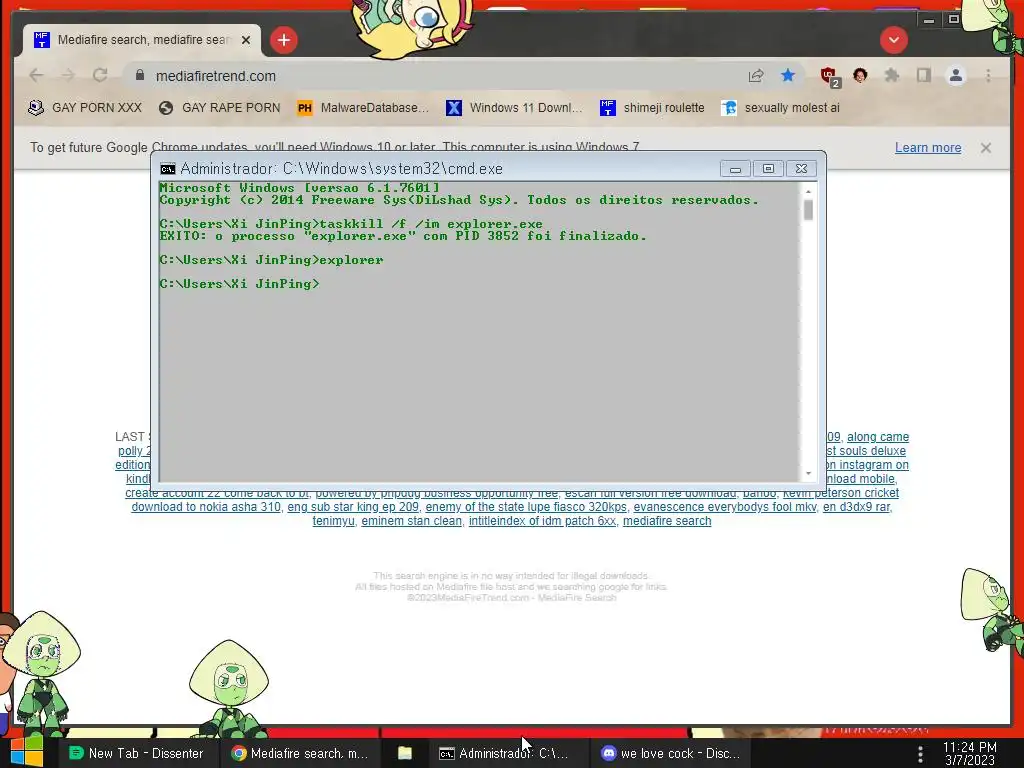Click the padlock site info icon

tap(140, 76)
